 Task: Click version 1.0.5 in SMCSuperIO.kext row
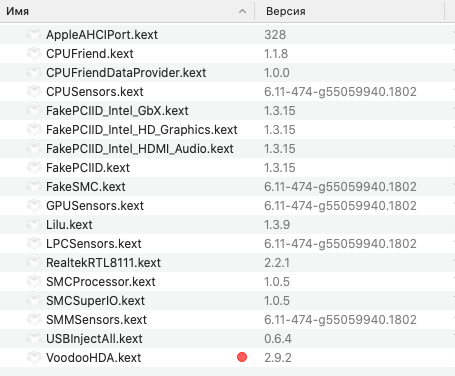tap(277, 301)
